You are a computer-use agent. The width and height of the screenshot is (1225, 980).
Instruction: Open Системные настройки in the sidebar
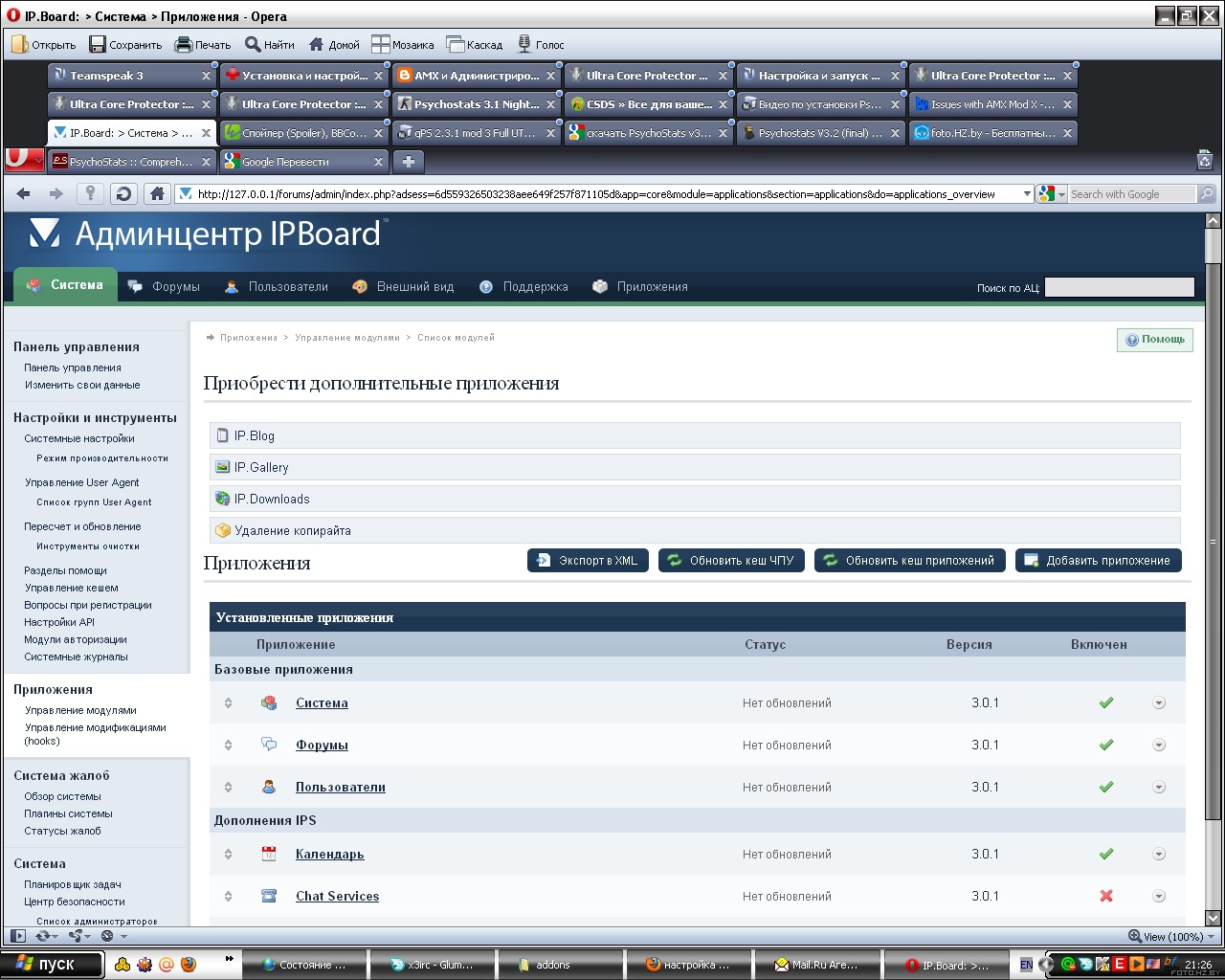[79, 438]
